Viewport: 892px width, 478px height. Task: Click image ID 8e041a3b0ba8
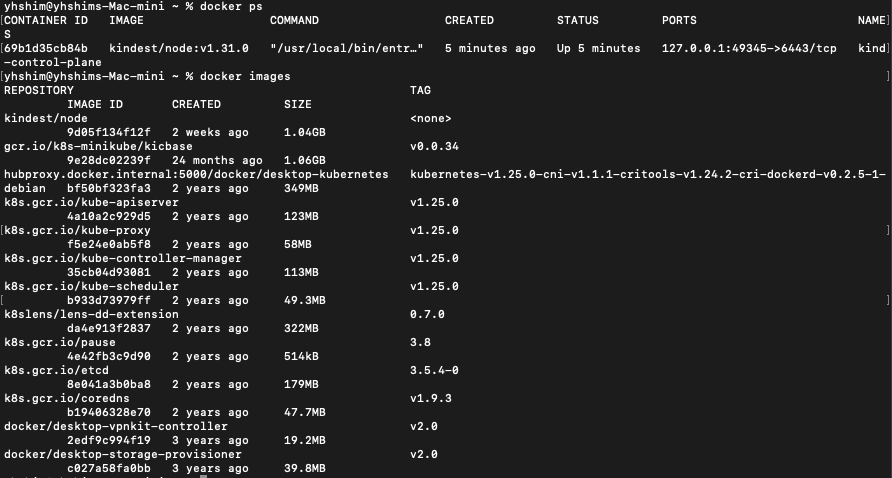[x=109, y=384]
